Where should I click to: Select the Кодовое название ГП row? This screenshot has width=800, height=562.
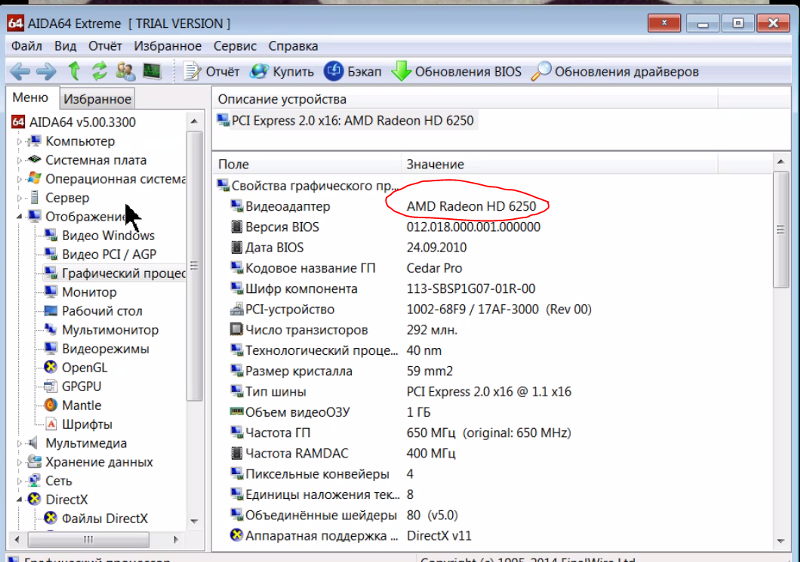coord(492,268)
